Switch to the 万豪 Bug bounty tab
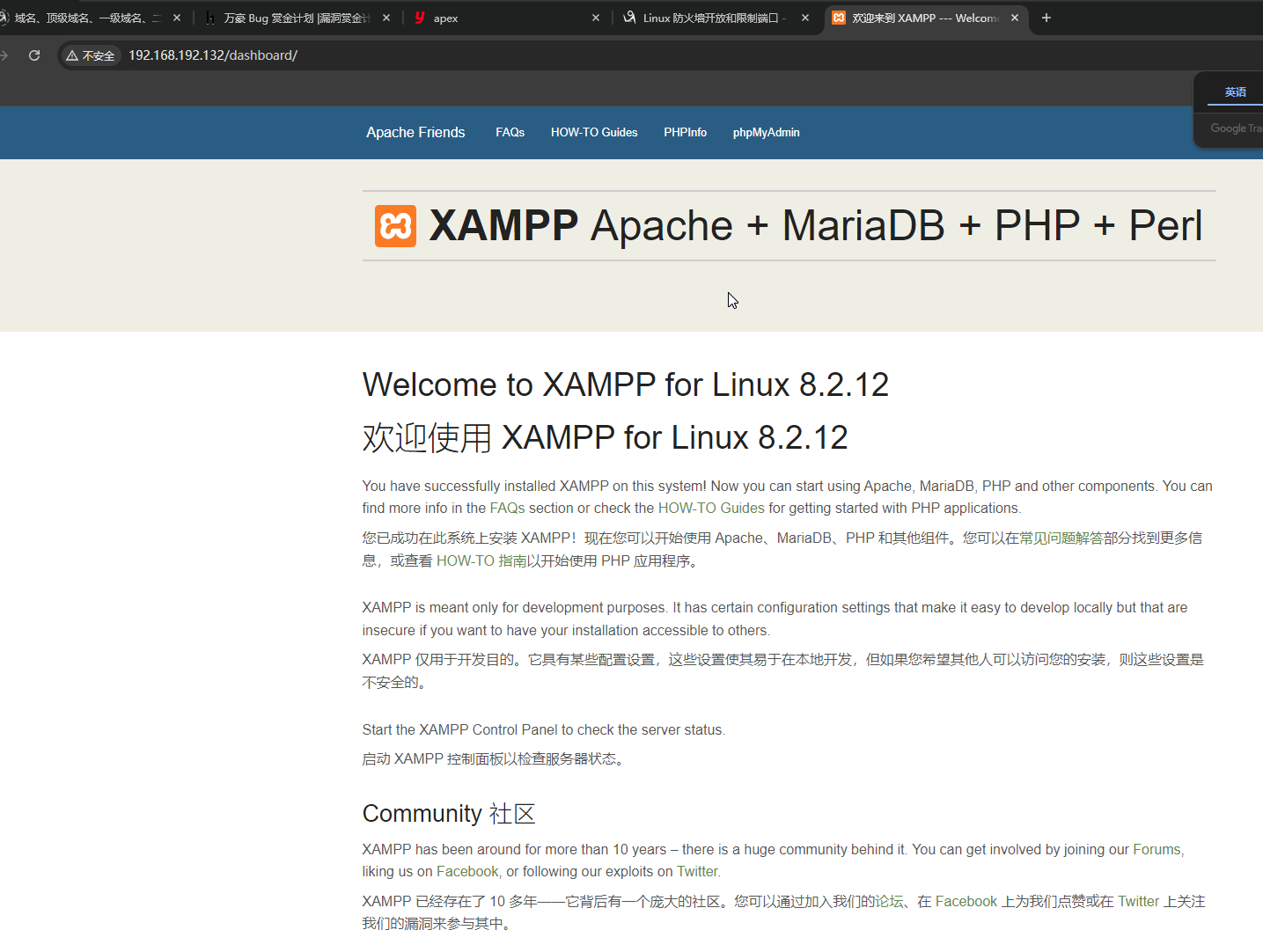1263x952 pixels. [297, 18]
